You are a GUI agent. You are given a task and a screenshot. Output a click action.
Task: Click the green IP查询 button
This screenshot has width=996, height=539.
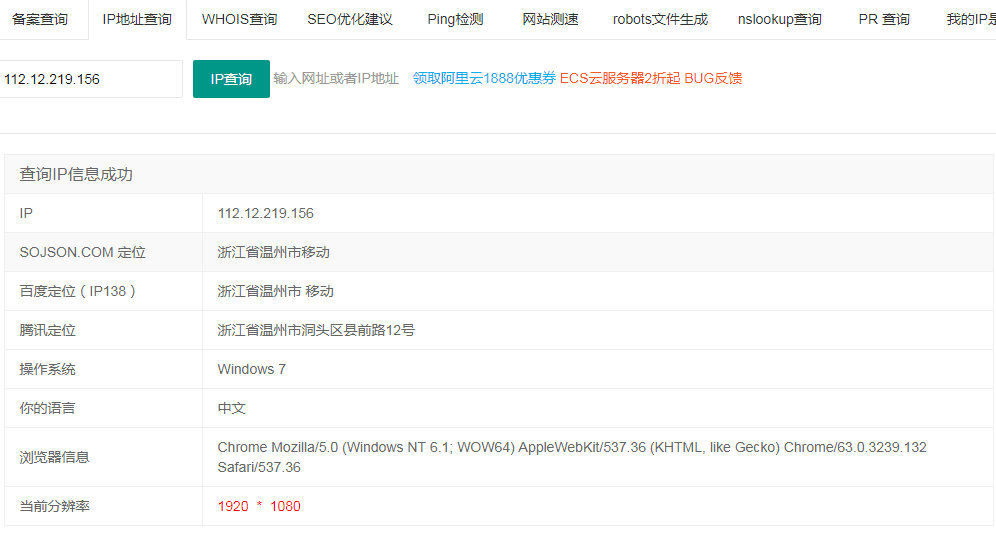[231, 79]
